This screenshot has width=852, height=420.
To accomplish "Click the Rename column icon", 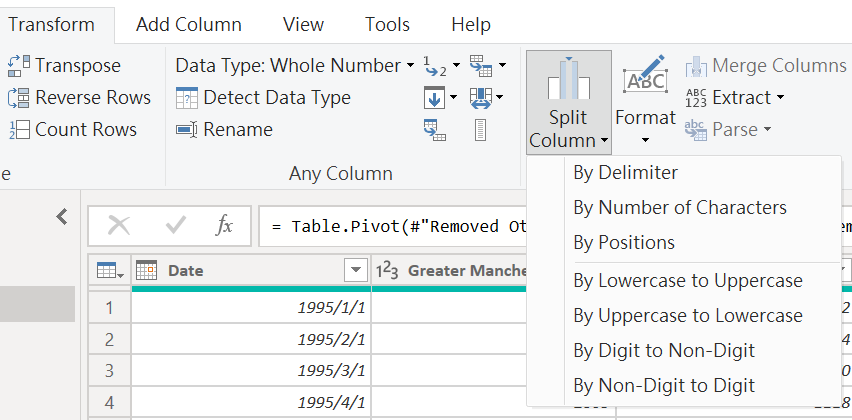I will click(187, 130).
